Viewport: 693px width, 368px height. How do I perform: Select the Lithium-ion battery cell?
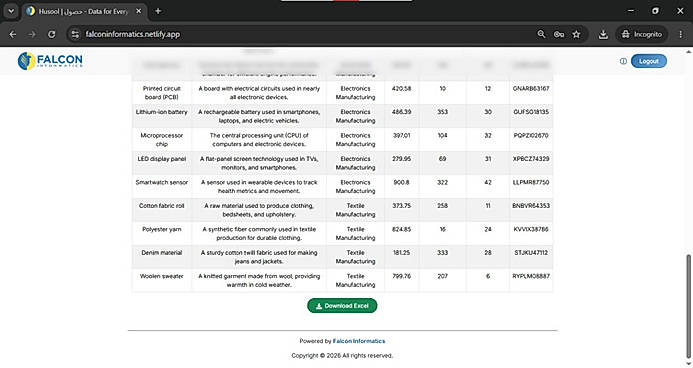(162, 116)
